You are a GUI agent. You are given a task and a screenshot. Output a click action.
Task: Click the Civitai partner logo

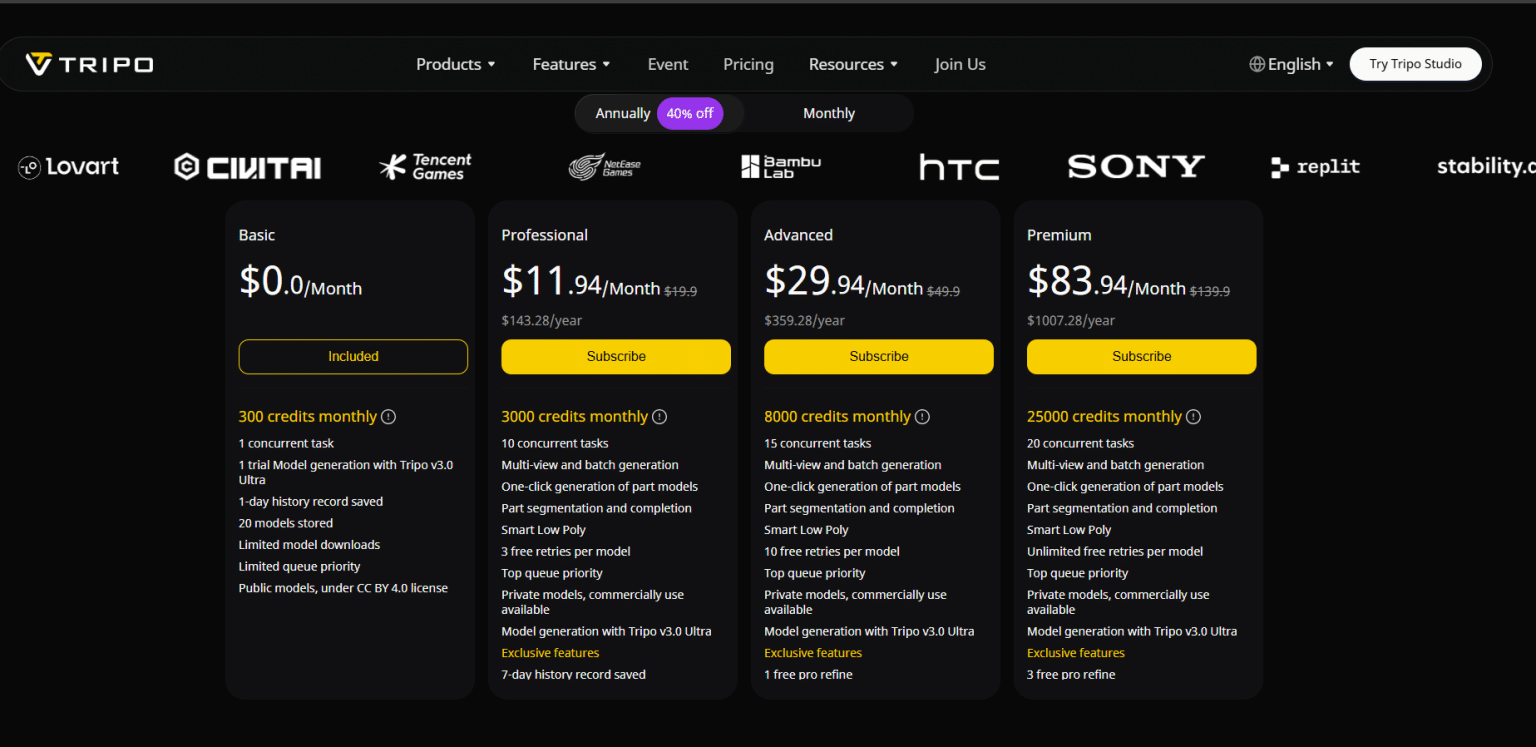click(x=247, y=167)
